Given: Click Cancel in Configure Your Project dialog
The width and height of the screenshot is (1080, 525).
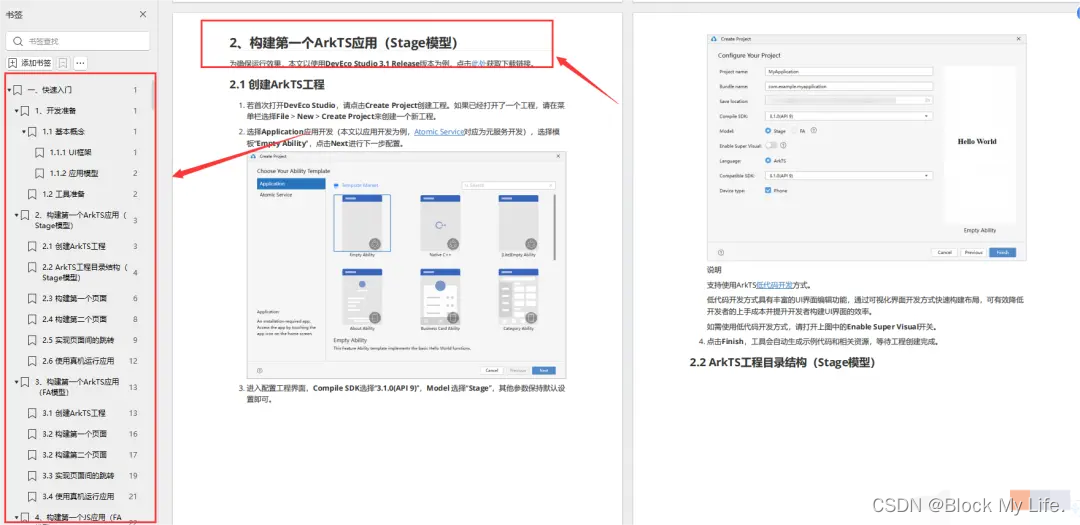Looking at the screenshot, I should (x=944, y=253).
